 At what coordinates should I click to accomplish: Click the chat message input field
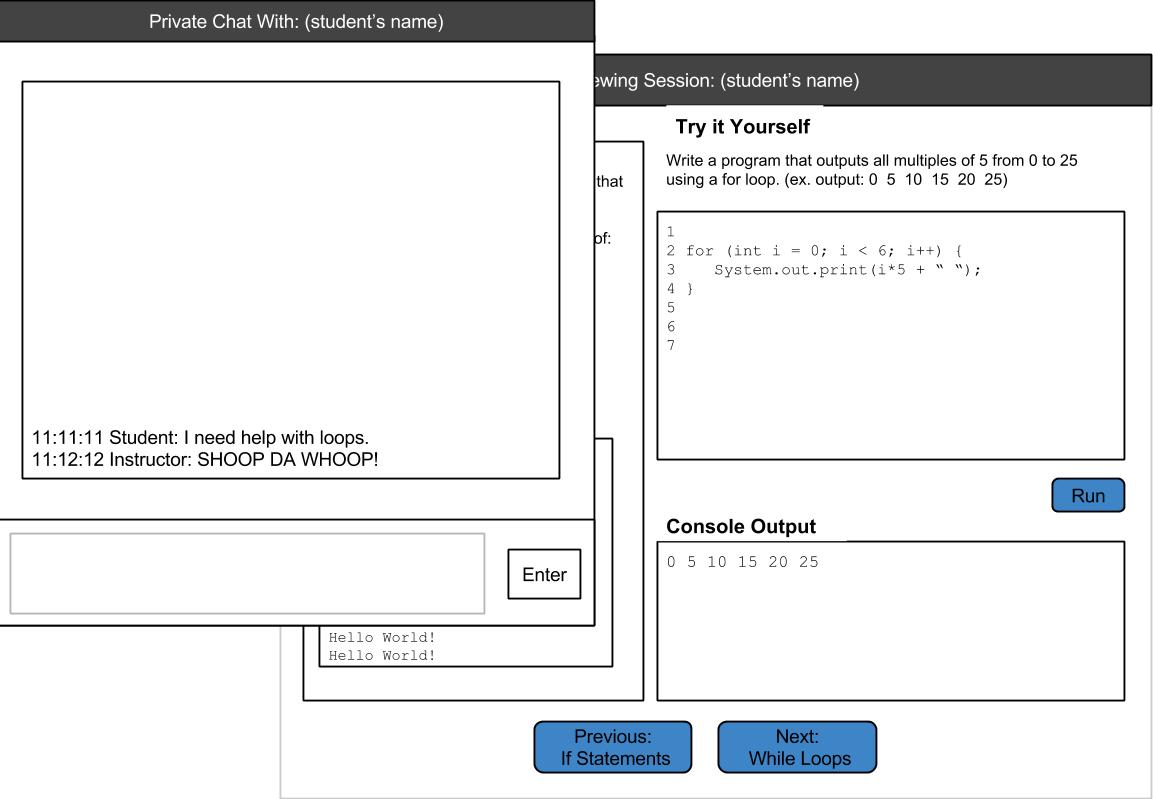247,573
